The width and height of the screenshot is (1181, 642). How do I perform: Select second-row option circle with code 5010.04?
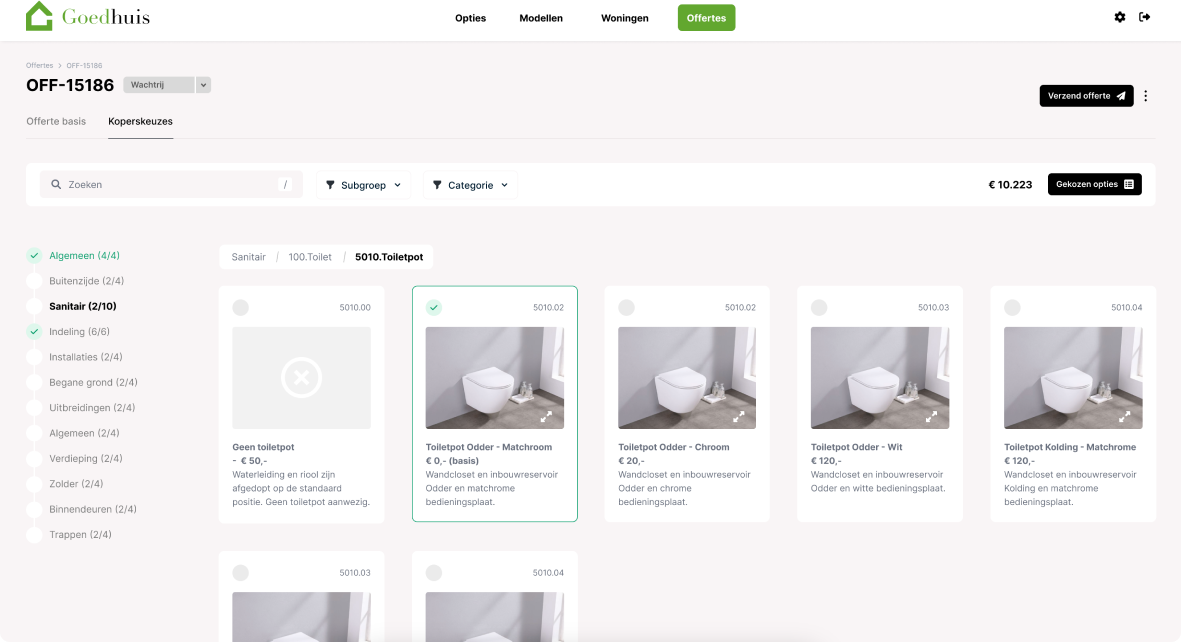pyautogui.click(x=434, y=573)
